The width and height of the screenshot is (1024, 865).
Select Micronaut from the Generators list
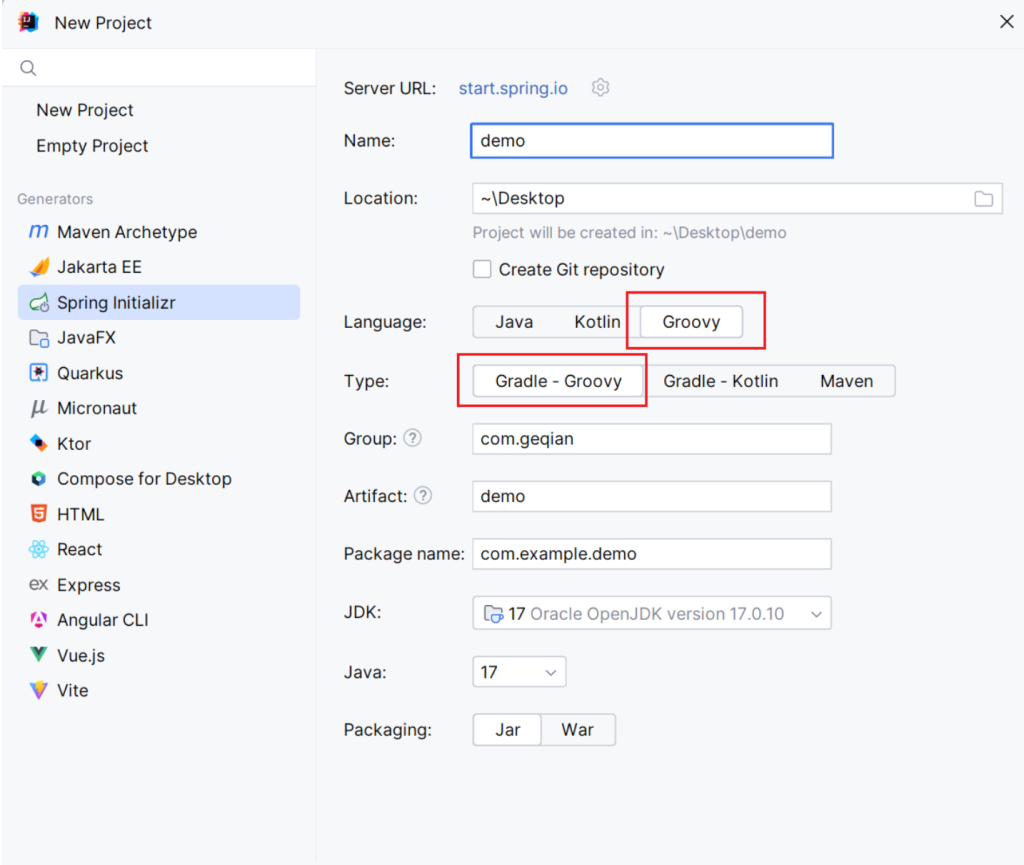point(97,408)
